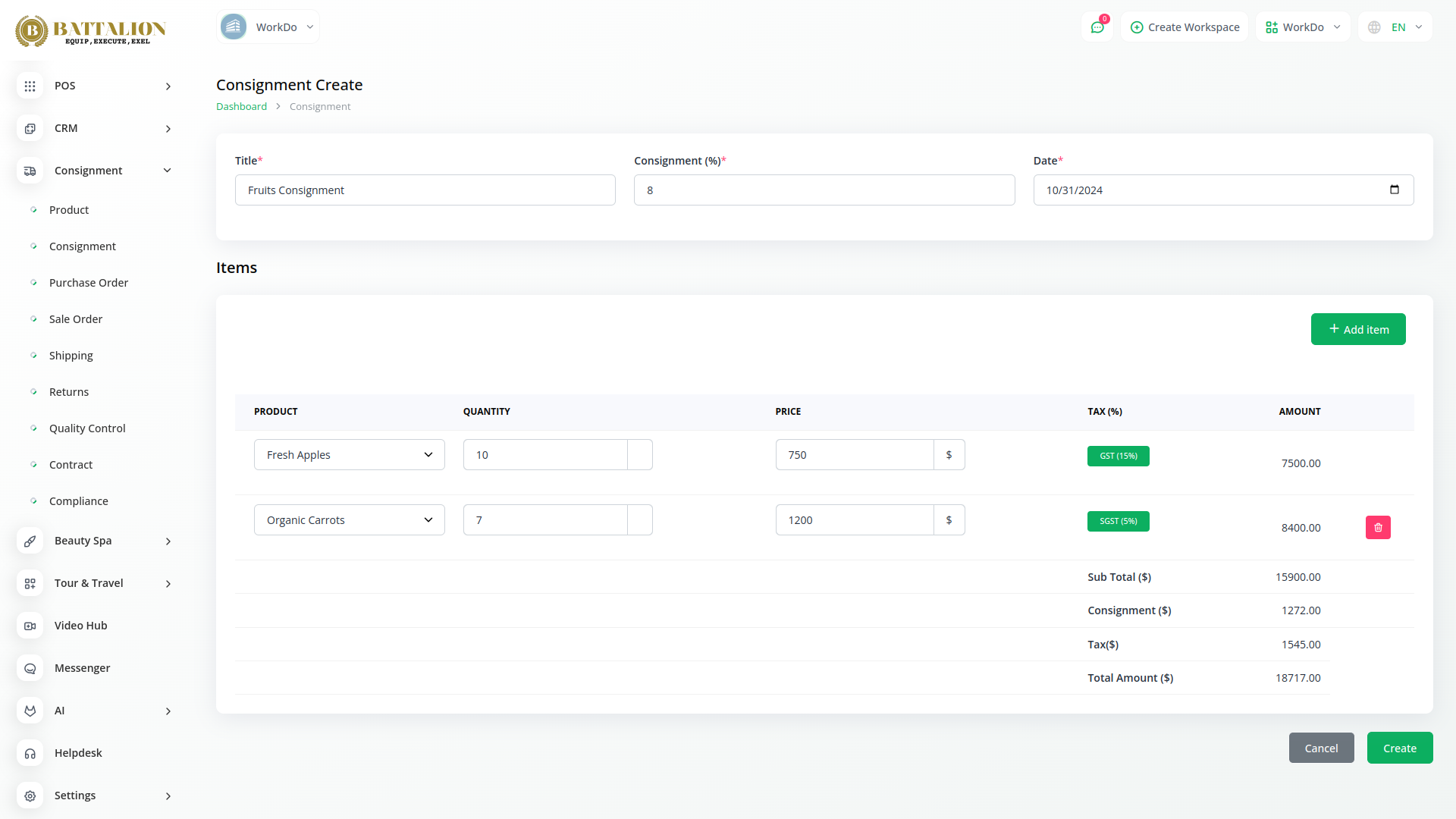Open the Fresh Apples product dropdown
Viewport: 1456px width, 819px height.
coord(349,455)
